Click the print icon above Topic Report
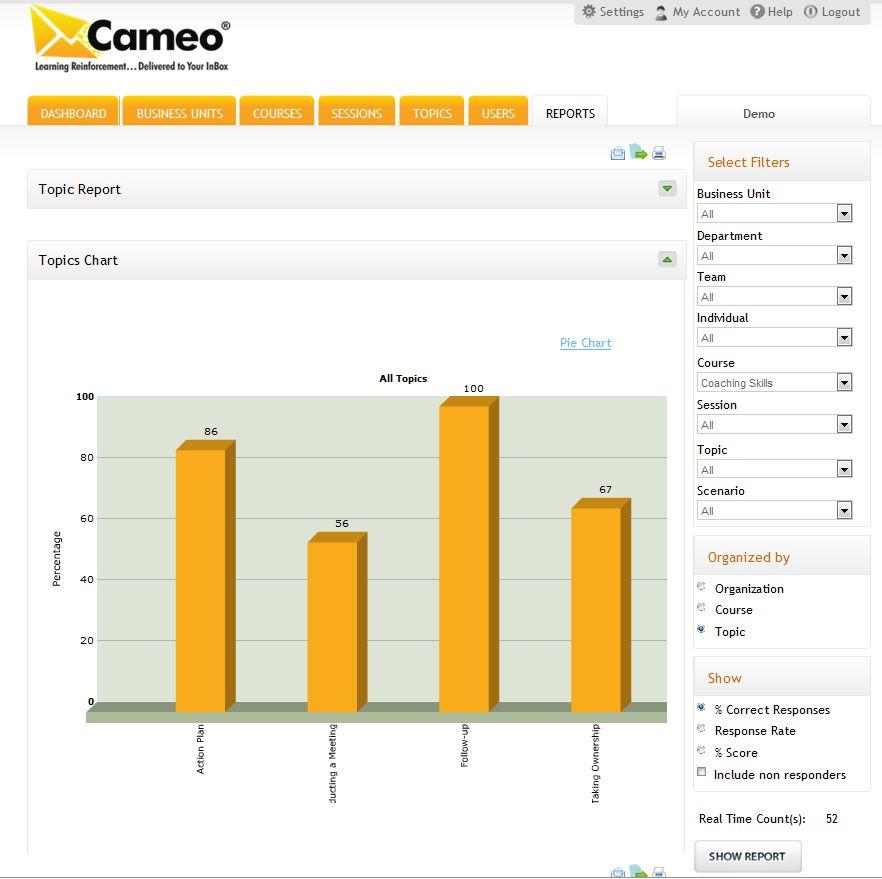Screen dimensions: 882x879 pyautogui.click(x=659, y=153)
